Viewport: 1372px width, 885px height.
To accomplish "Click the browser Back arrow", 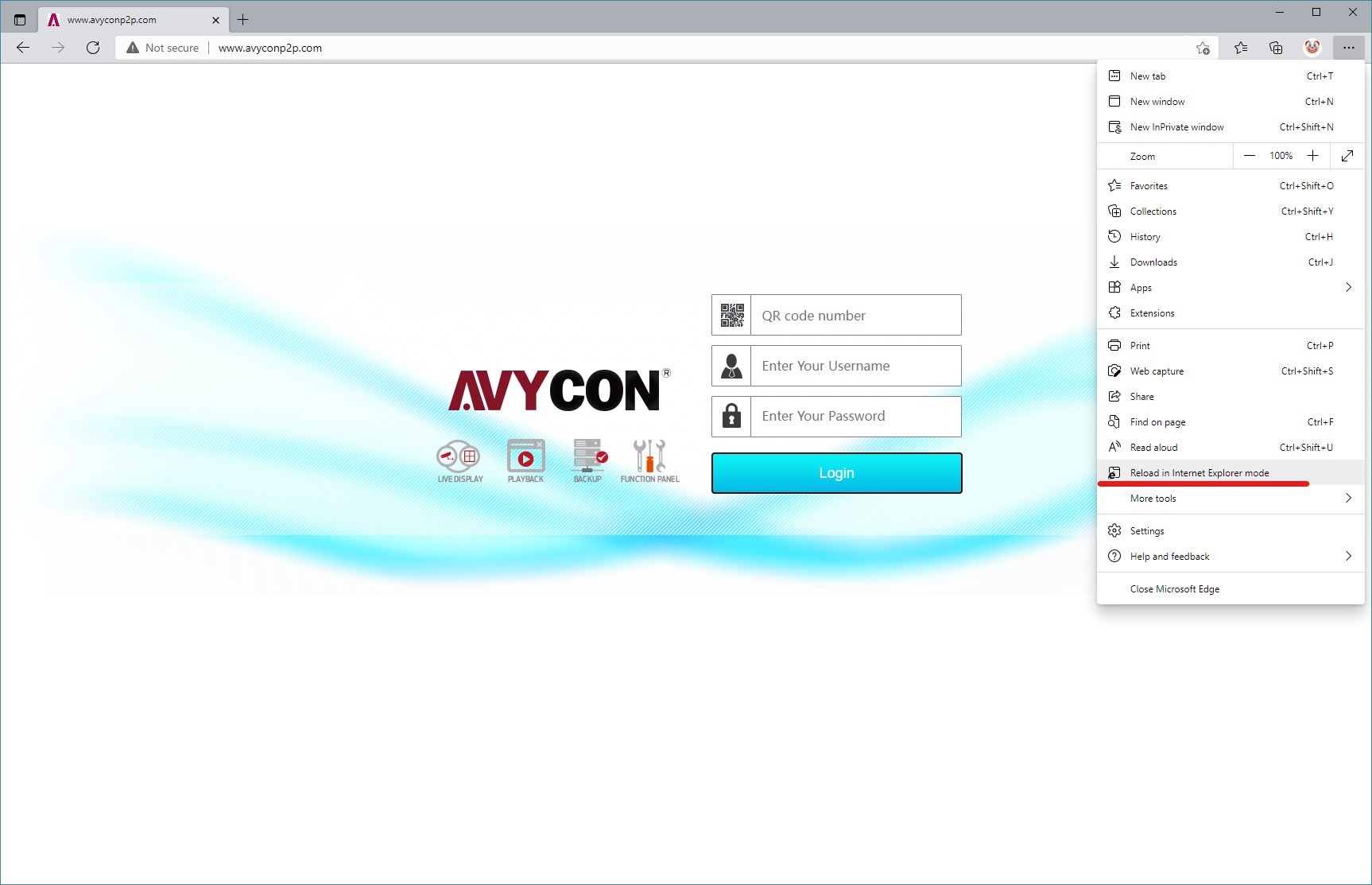I will coord(23,48).
